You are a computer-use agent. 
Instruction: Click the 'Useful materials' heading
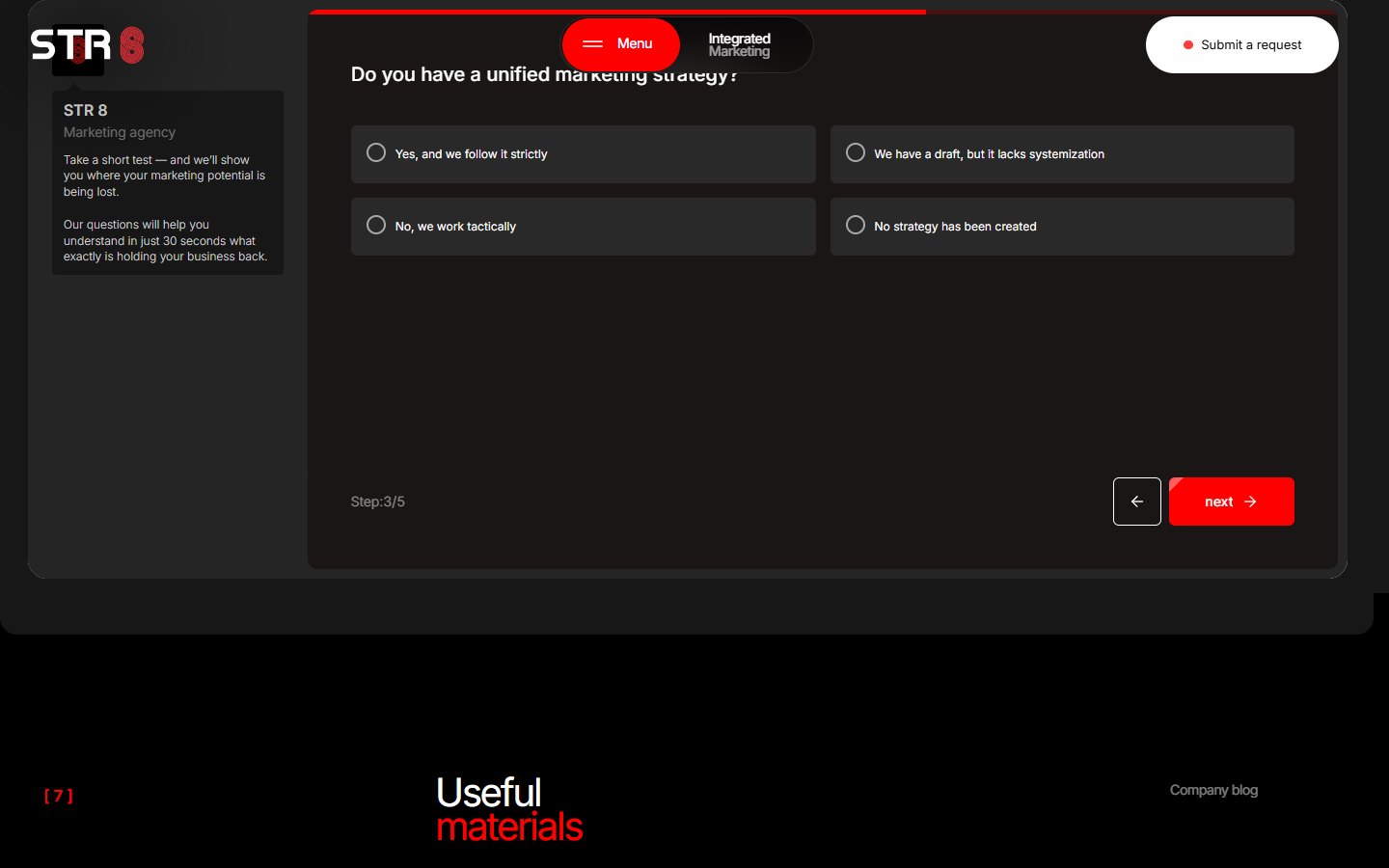click(x=509, y=809)
